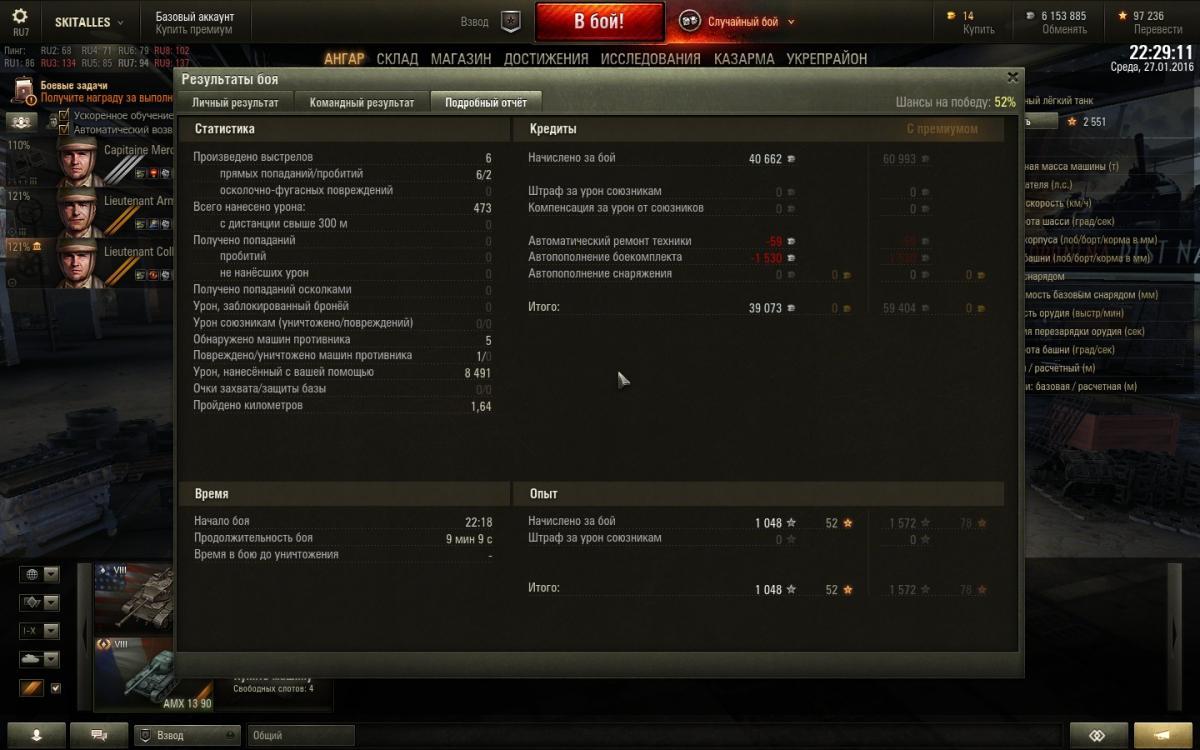1200x750 pixels.
Task: Toggle the Ускоренное обучение checkbox
Action: tap(65, 116)
